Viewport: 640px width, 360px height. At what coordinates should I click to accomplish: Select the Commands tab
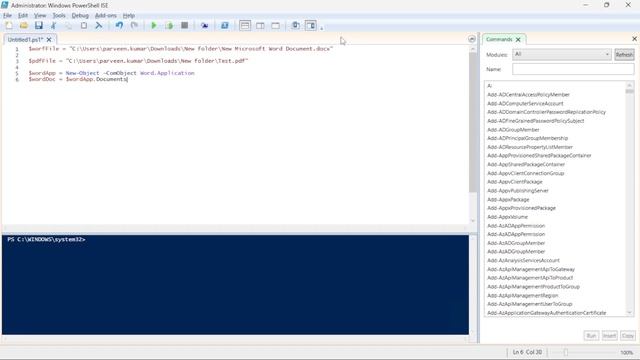[499, 39]
